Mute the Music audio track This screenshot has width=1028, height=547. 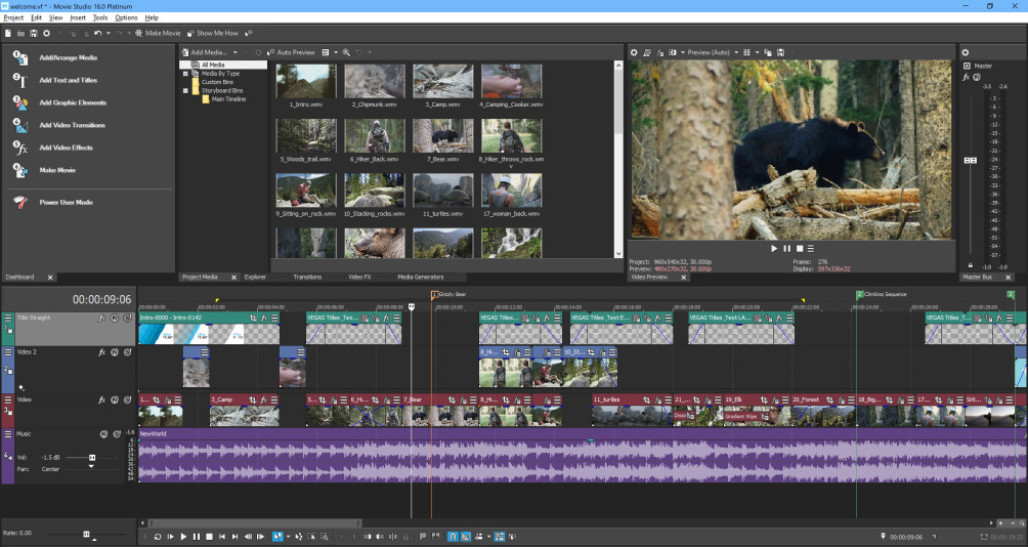[104, 434]
